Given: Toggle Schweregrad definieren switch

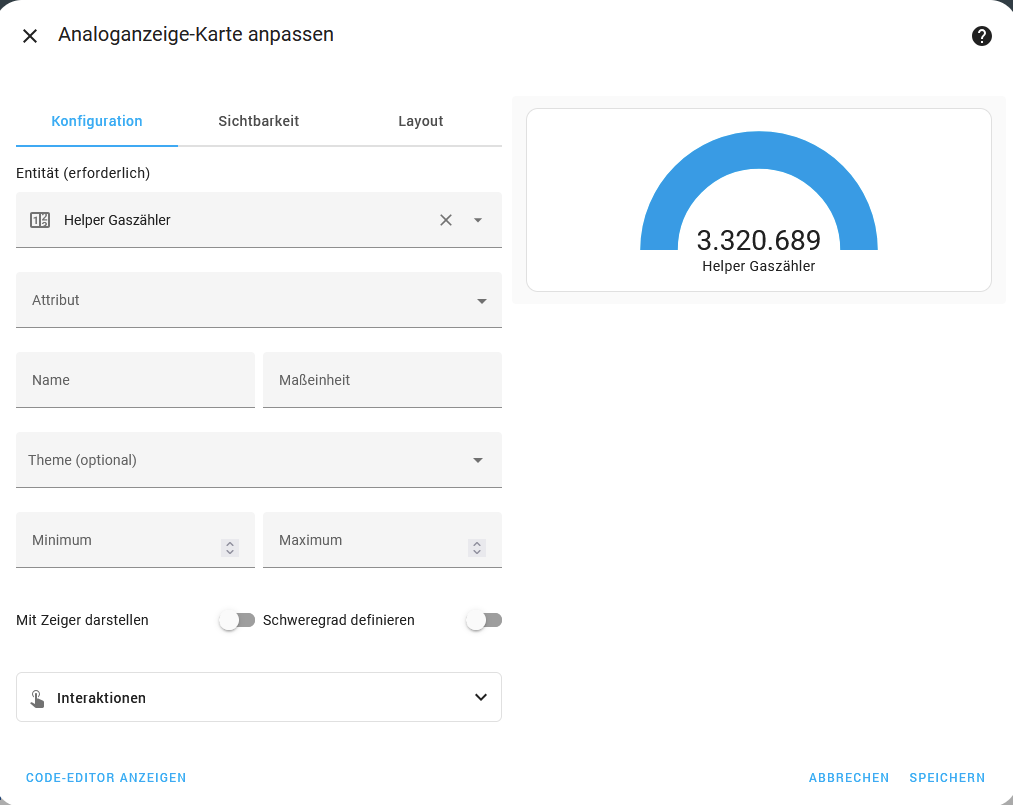Looking at the screenshot, I should pos(484,620).
